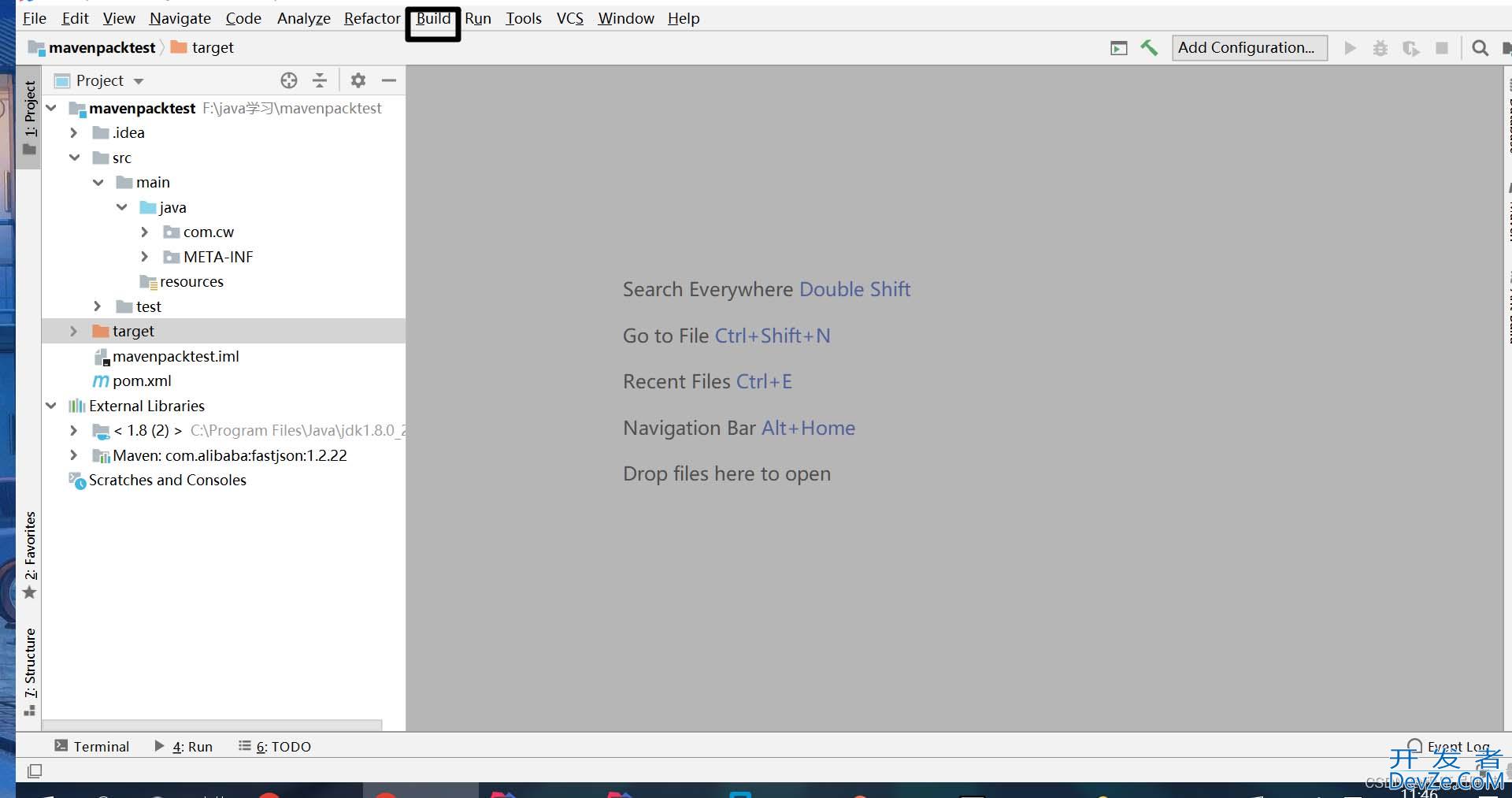The image size is (1512, 798).
Task: Open the Build menu
Action: click(x=433, y=18)
